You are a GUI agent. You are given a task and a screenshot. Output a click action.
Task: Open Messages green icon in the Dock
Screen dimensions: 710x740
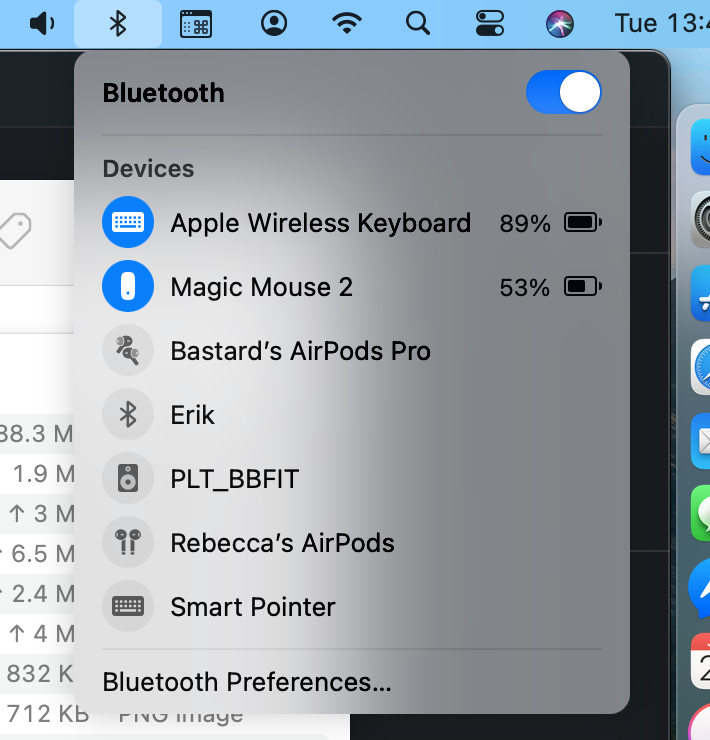pos(701,513)
